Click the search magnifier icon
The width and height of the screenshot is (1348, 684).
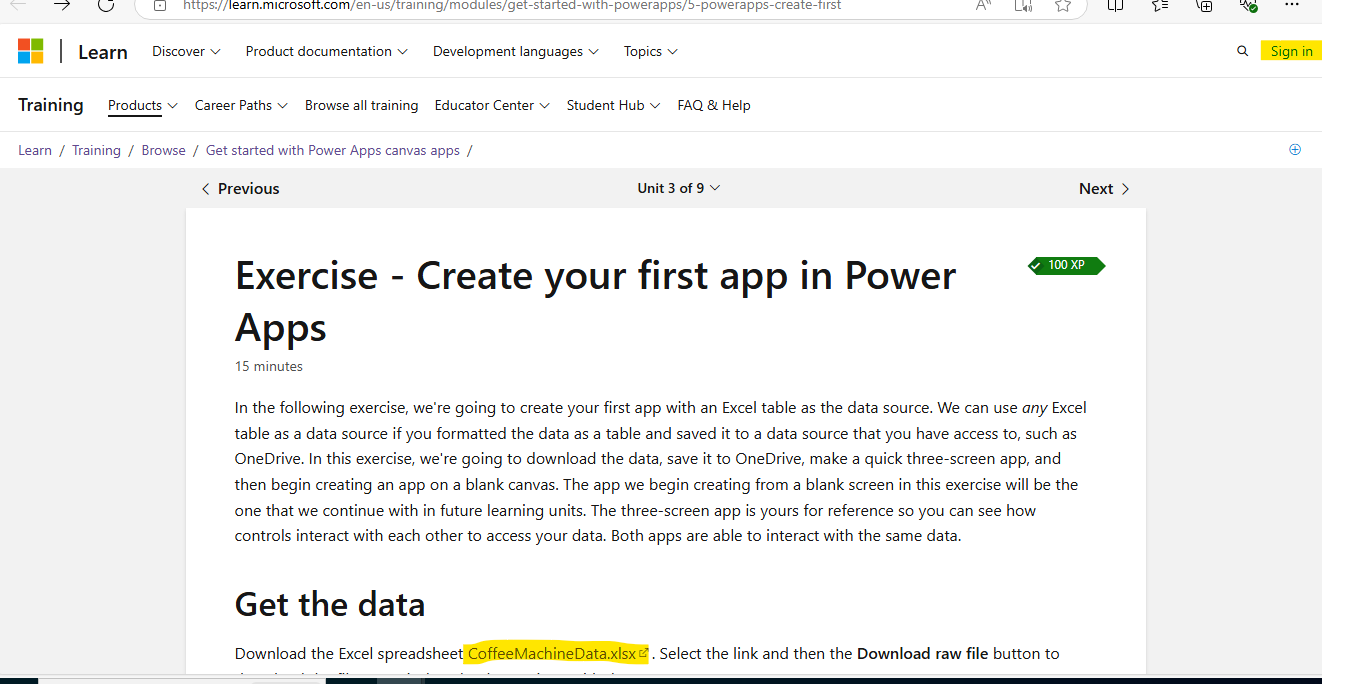[x=1242, y=51]
